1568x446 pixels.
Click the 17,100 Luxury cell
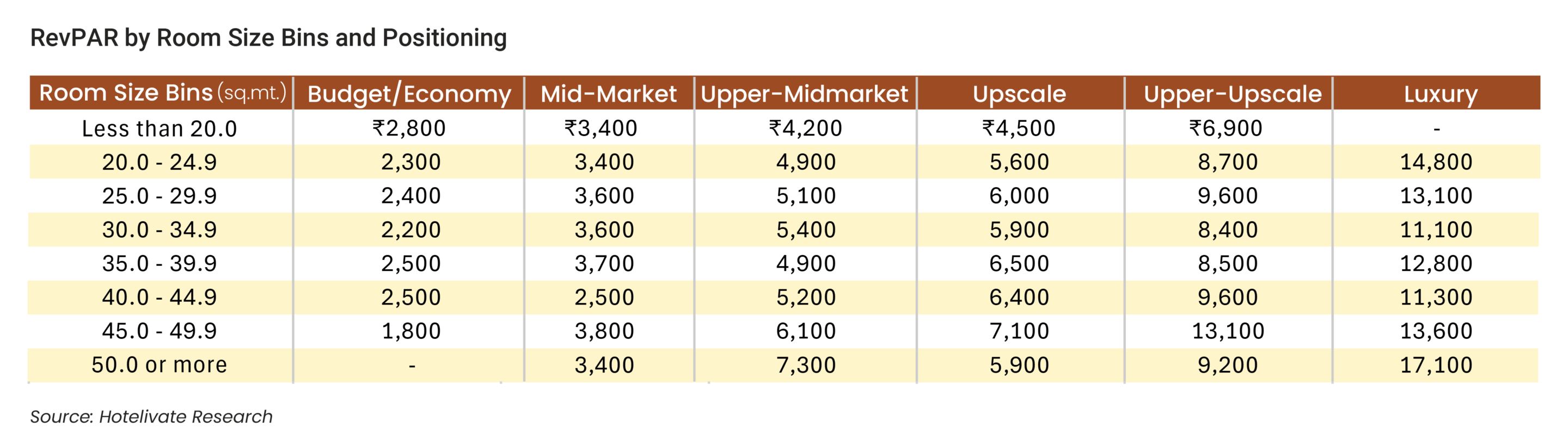pos(1436,365)
